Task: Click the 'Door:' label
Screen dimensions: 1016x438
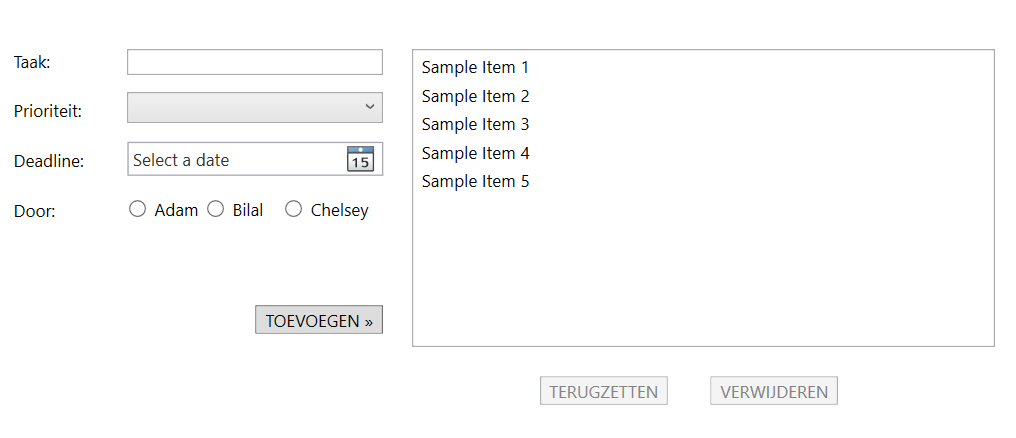Action: 35,210
